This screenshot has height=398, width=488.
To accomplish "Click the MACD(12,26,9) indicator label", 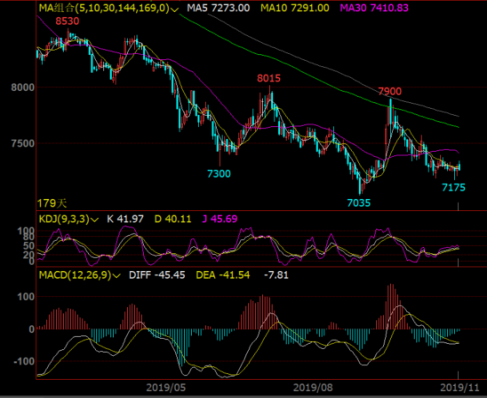I will coord(75,275).
